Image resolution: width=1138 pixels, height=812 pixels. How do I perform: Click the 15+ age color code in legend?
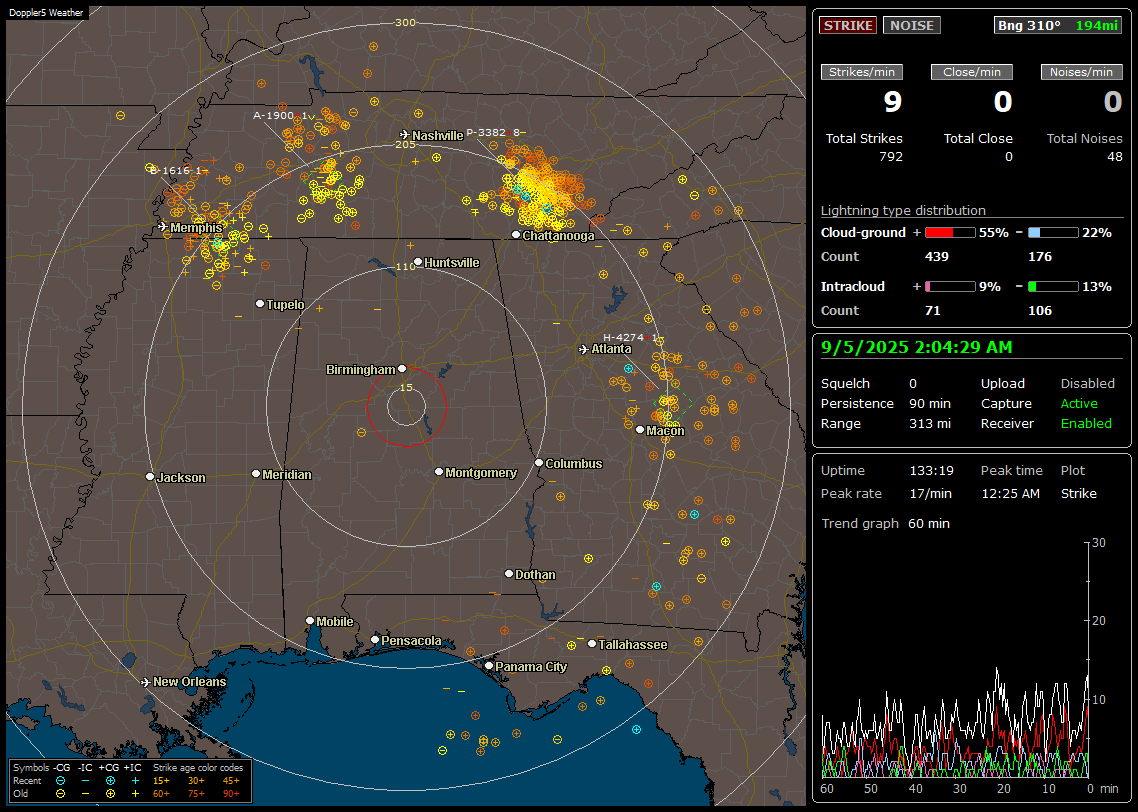pos(161,781)
